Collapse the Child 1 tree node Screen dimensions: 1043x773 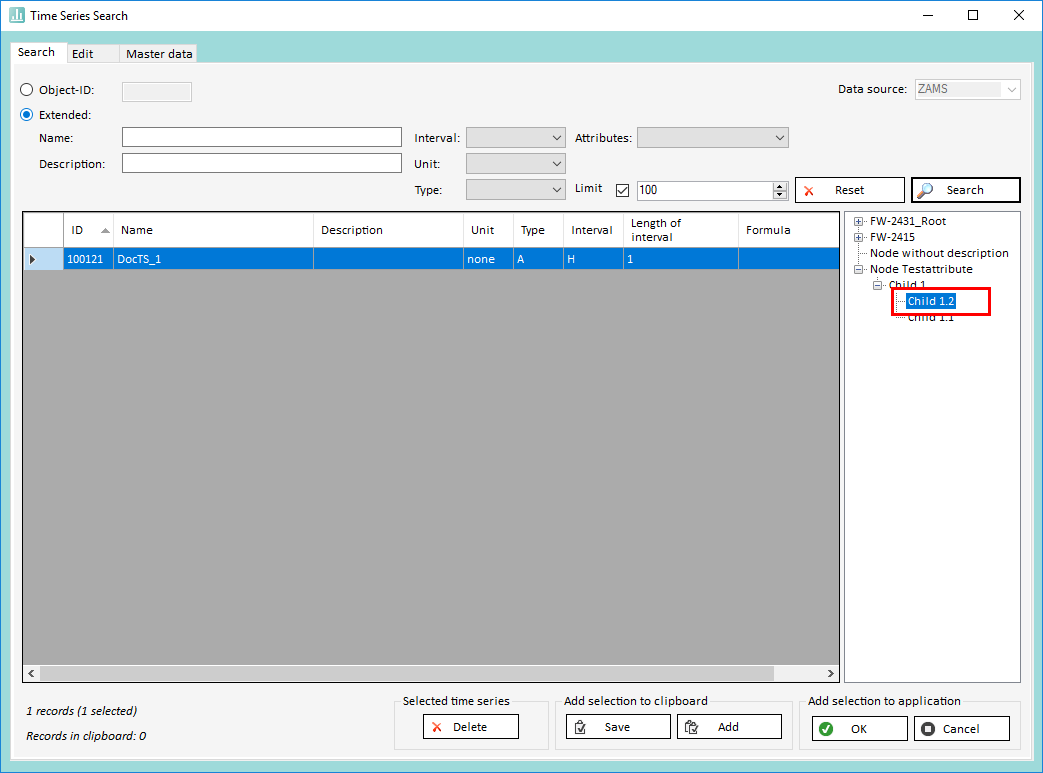[877, 285]
